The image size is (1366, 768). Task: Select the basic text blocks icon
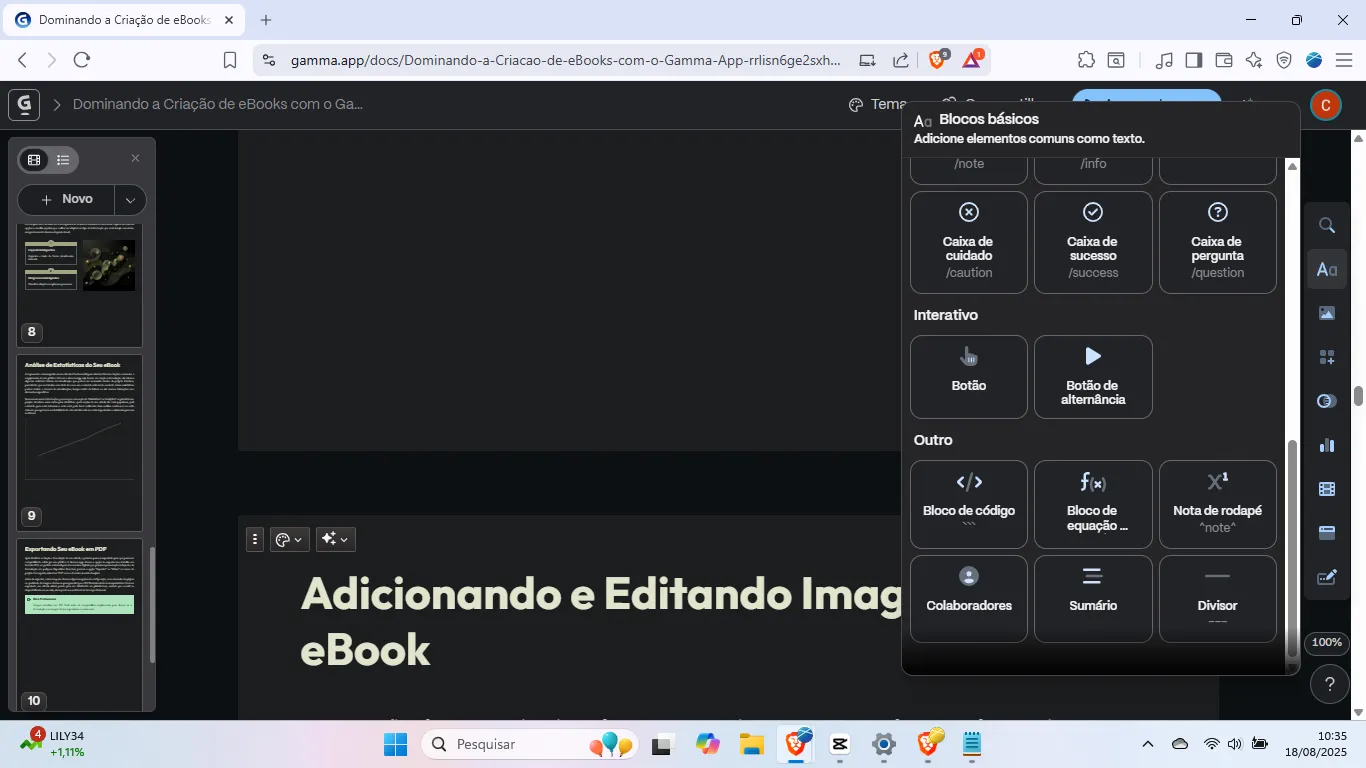coord(1327,269)
